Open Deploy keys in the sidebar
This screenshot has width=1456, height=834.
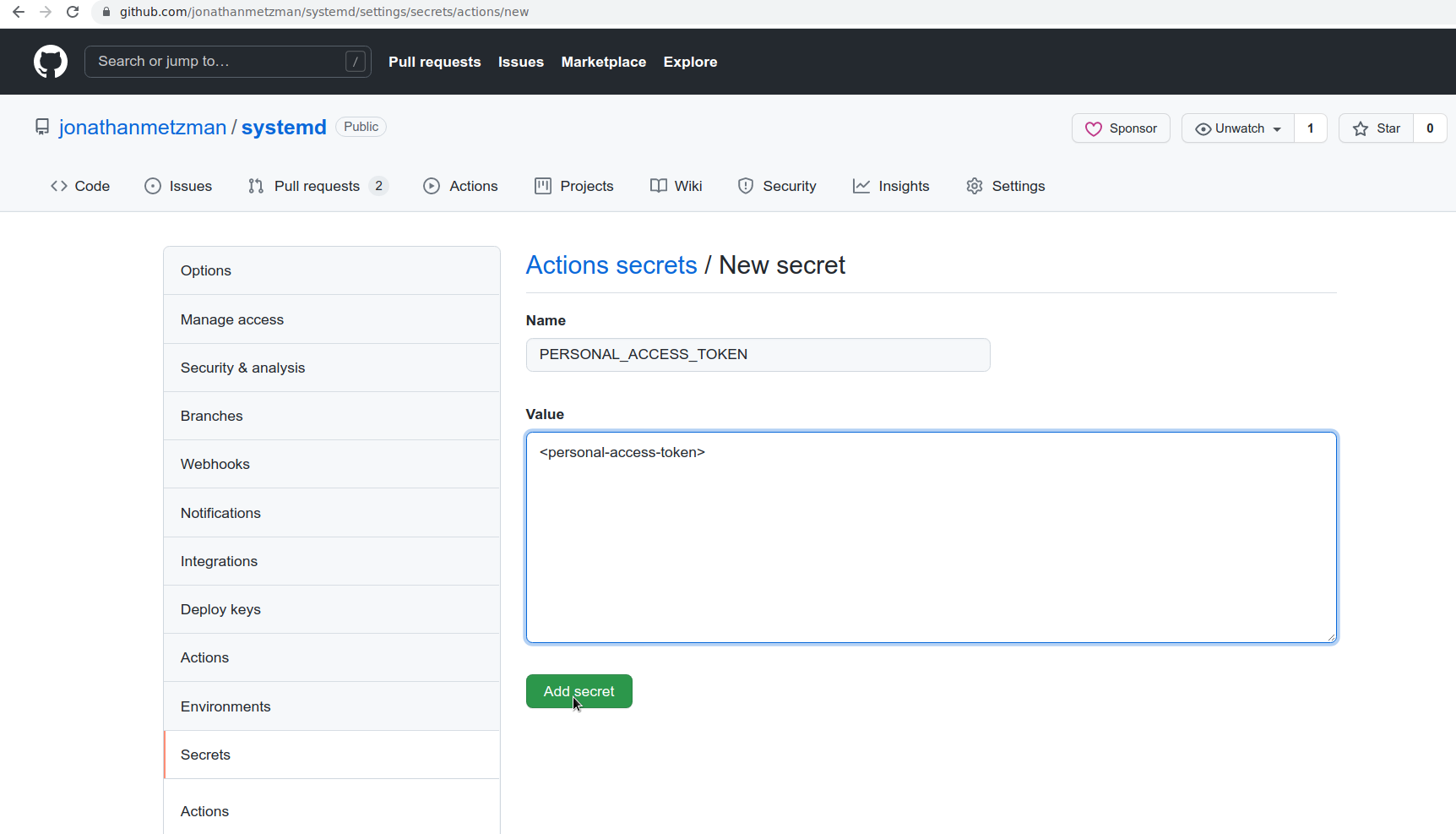coord(332,609)
